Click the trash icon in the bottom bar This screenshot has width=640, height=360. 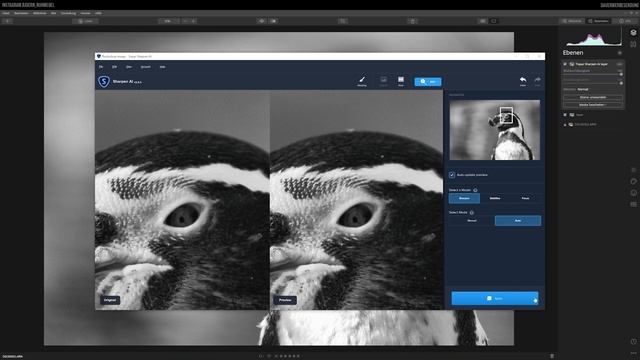pos(552,356)
